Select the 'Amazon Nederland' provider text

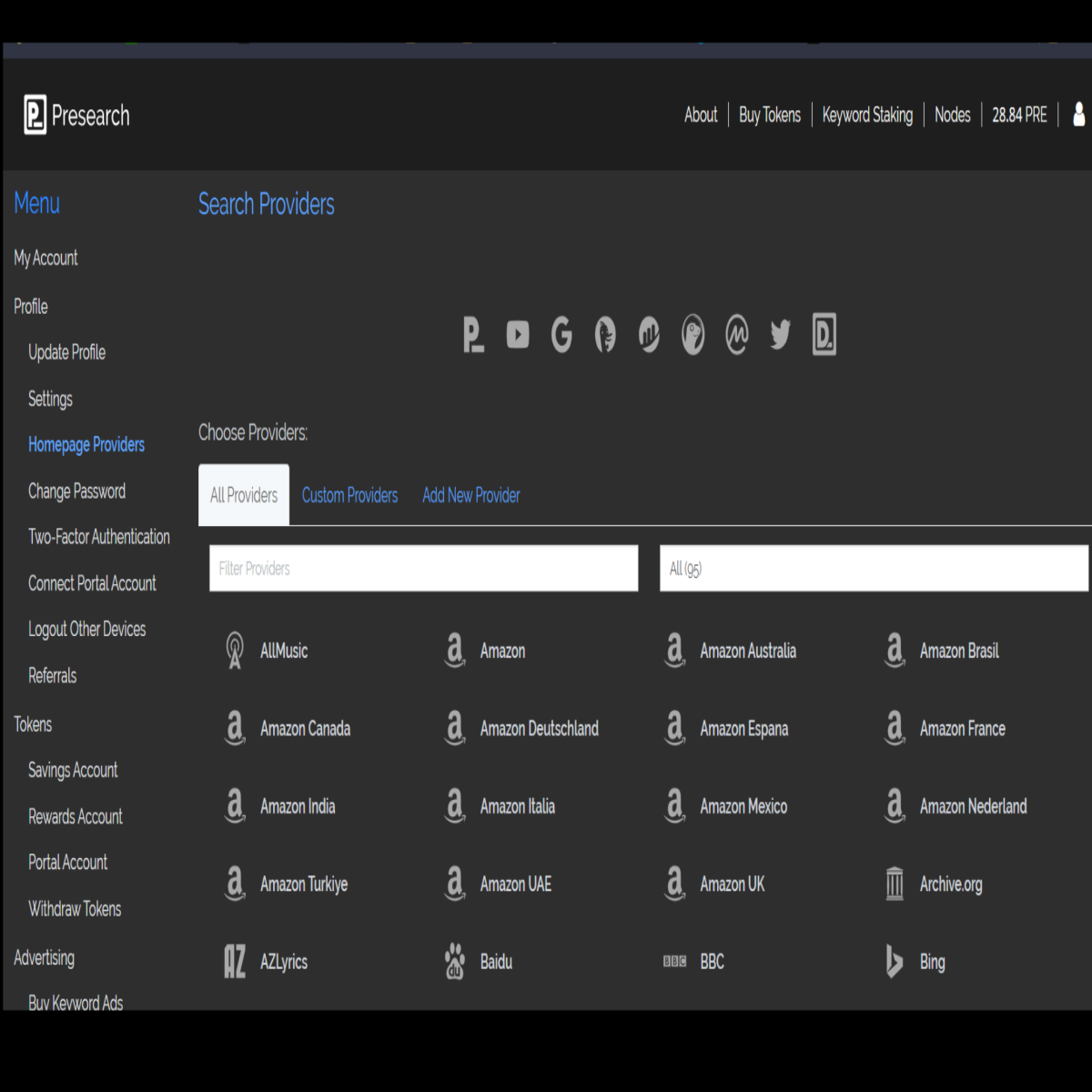pos(973,806)
